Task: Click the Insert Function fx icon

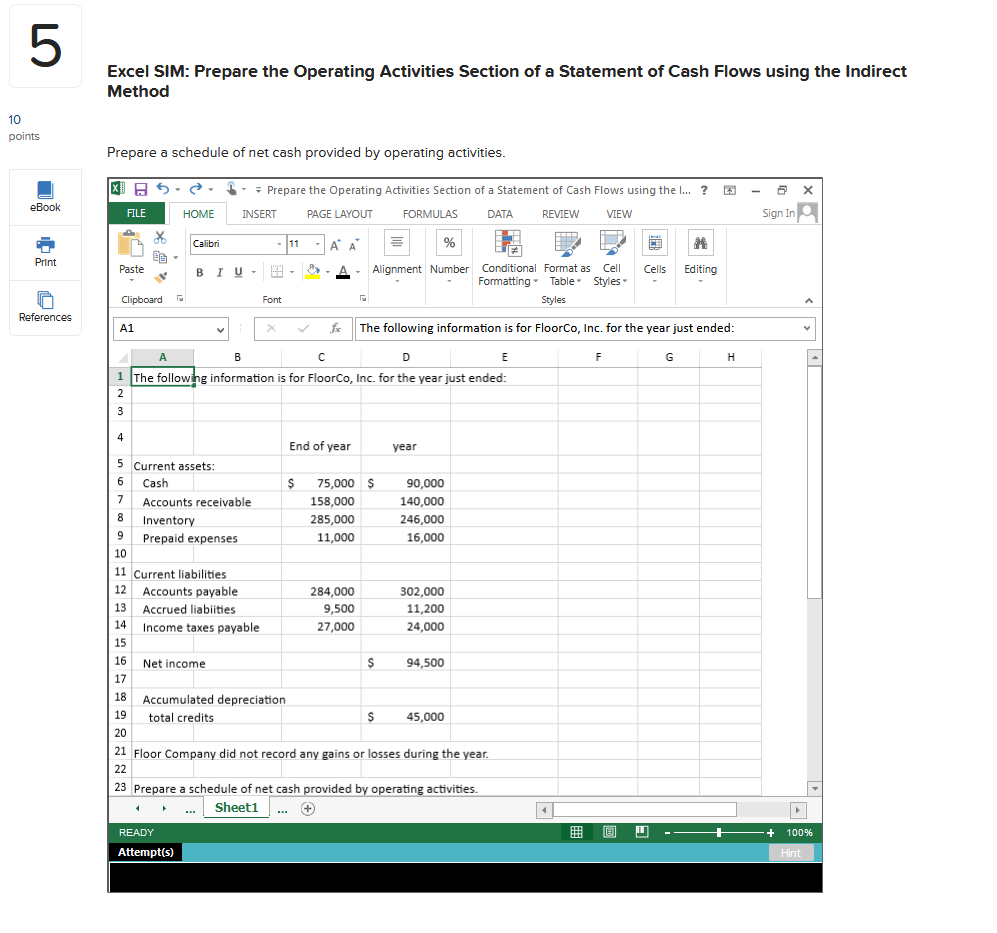Action: pos(334,329)
